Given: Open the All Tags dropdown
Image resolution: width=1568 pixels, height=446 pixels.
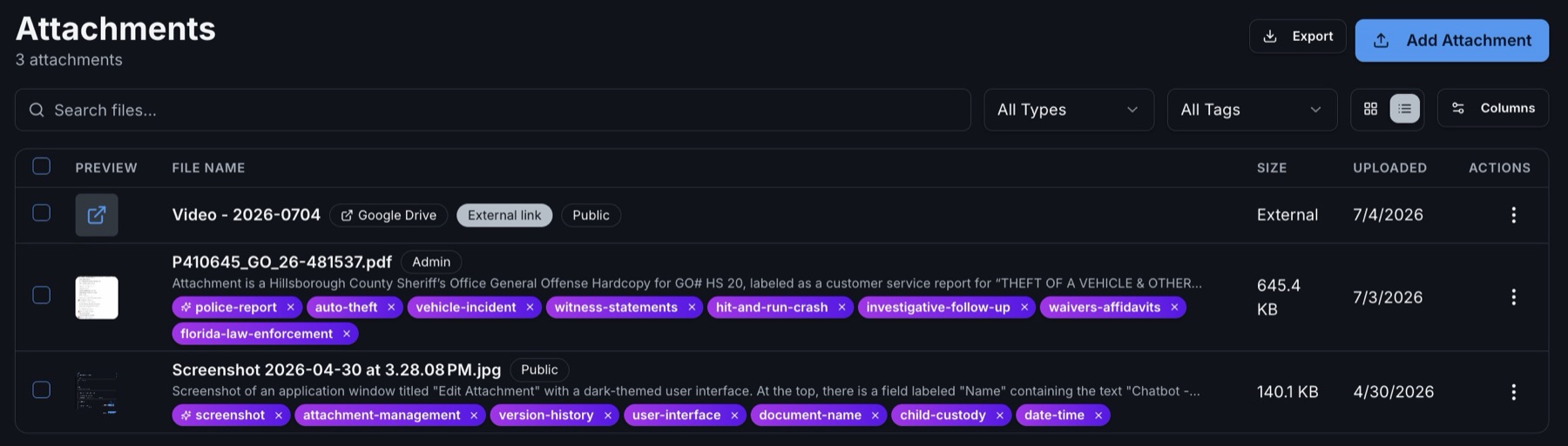Looking at the screenshot, I should pyautogui.click(x=1252, y=110).
